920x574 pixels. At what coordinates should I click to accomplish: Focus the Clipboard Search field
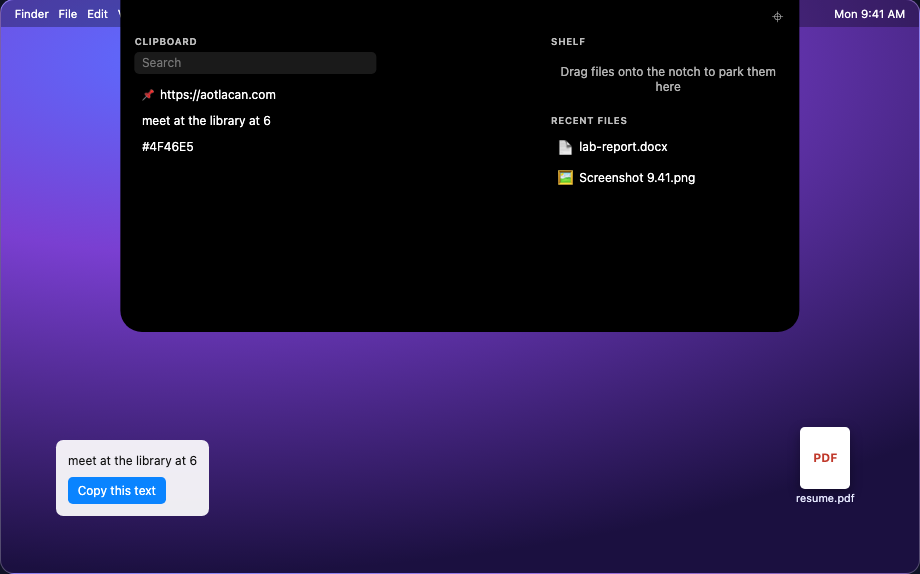[255, 63]
